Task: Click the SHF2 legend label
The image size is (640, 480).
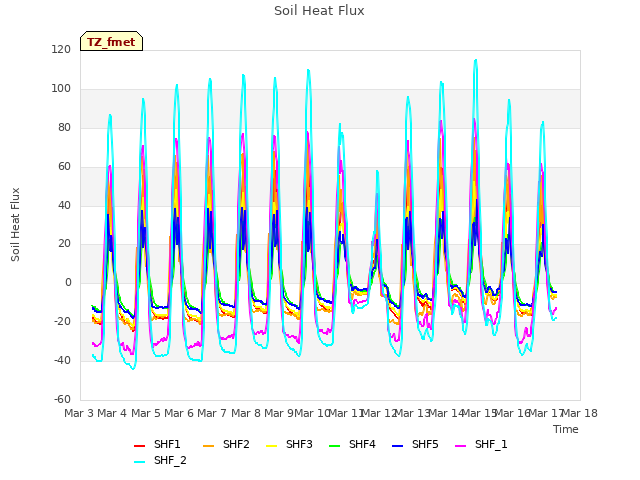Action: (x=236, y=444)
